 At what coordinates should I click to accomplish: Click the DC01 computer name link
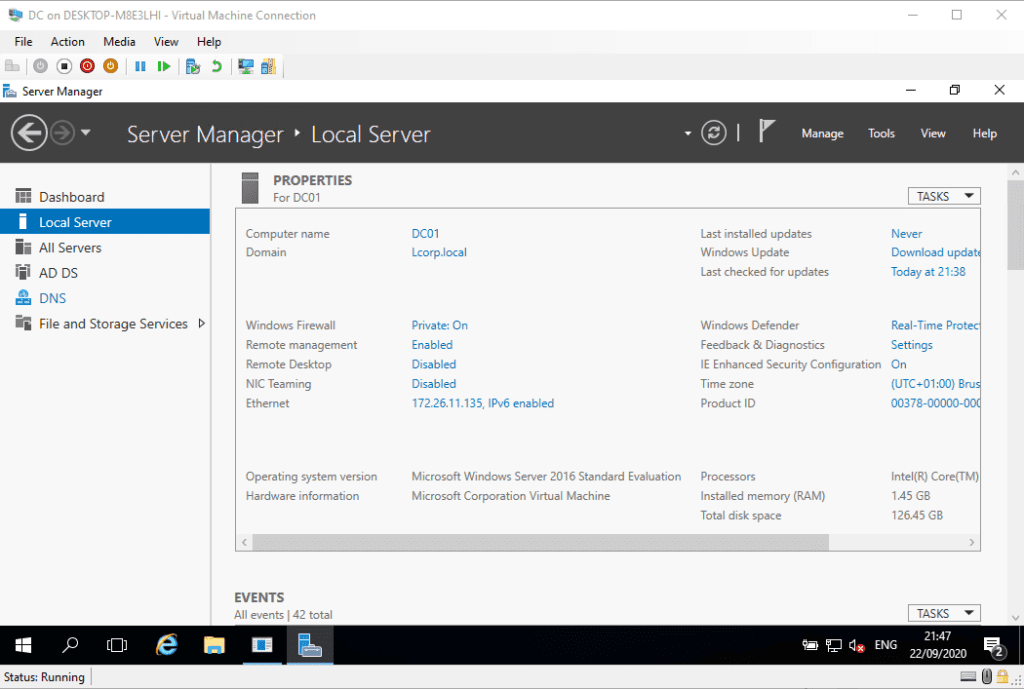pyautogui.click(x=425, y=234)
